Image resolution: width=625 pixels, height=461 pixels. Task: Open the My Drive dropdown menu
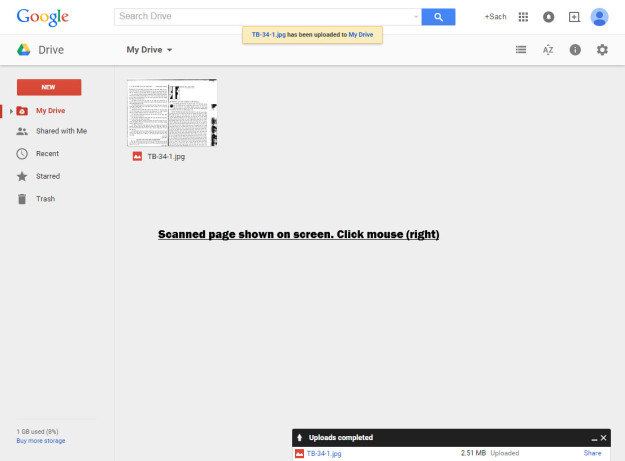click(150, 49)
